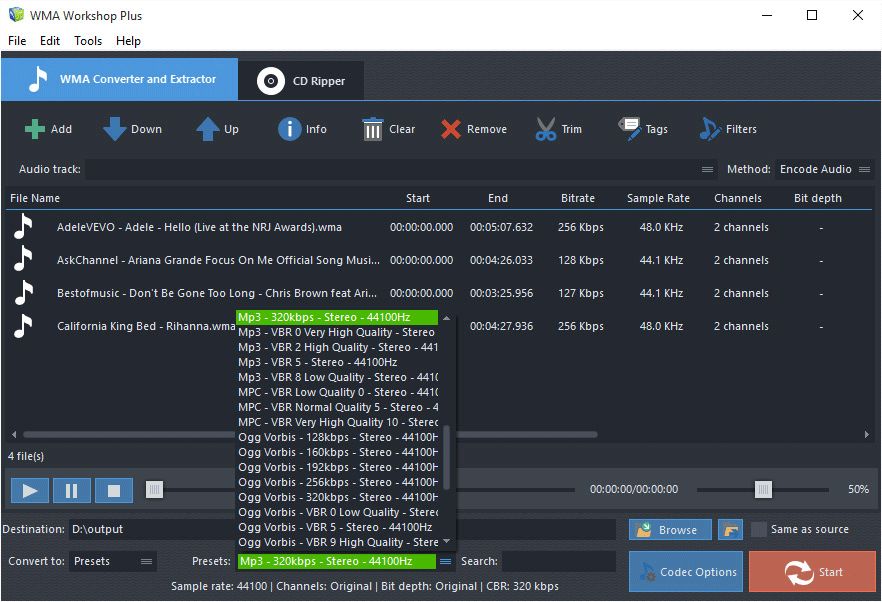The width and height of the screenshot is (882, 602).
Task: Open the Method Encode Audio dropdown
Action: (824, 169)
